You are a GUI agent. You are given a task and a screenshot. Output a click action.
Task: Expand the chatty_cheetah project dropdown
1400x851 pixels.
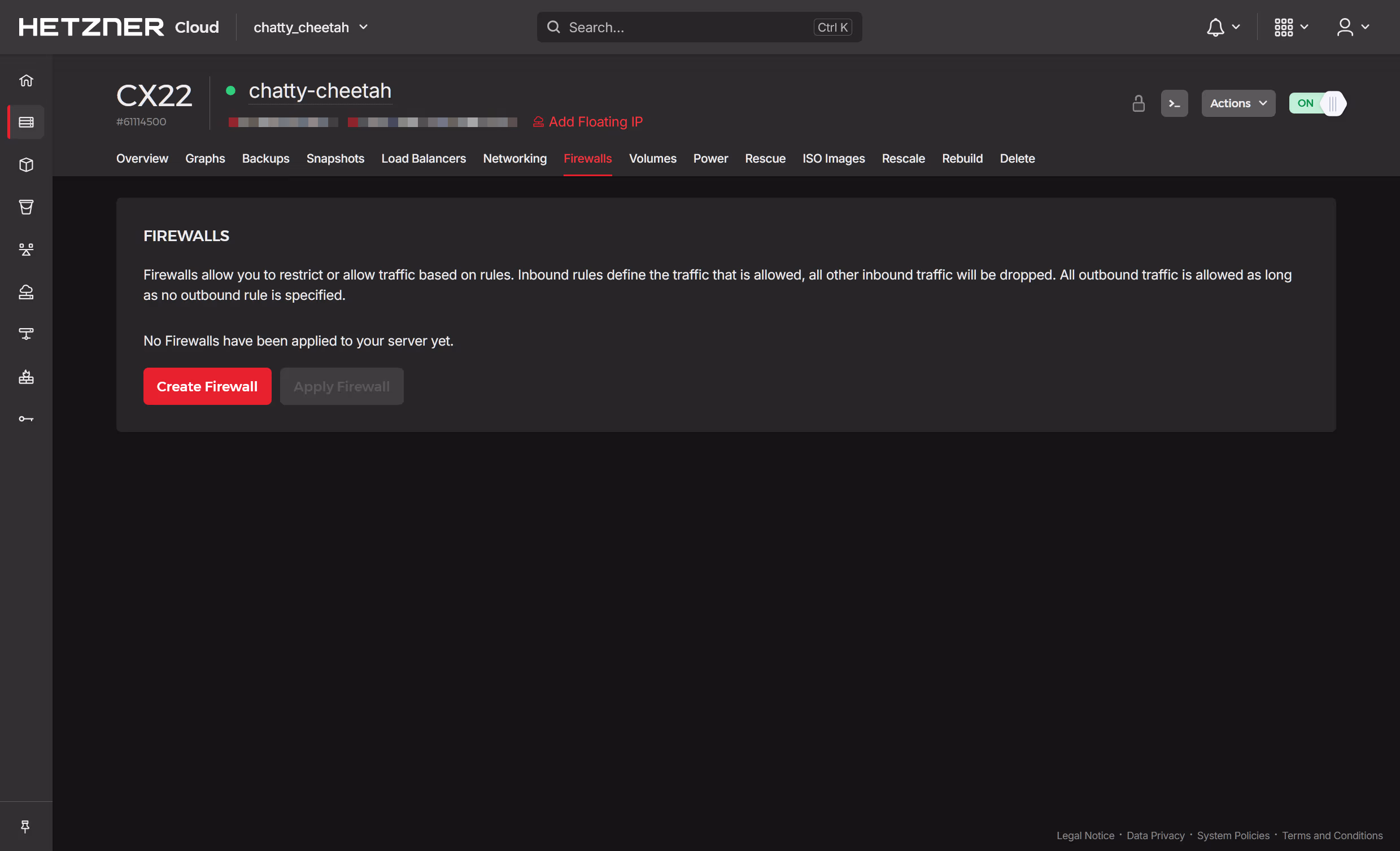[311, 27]
